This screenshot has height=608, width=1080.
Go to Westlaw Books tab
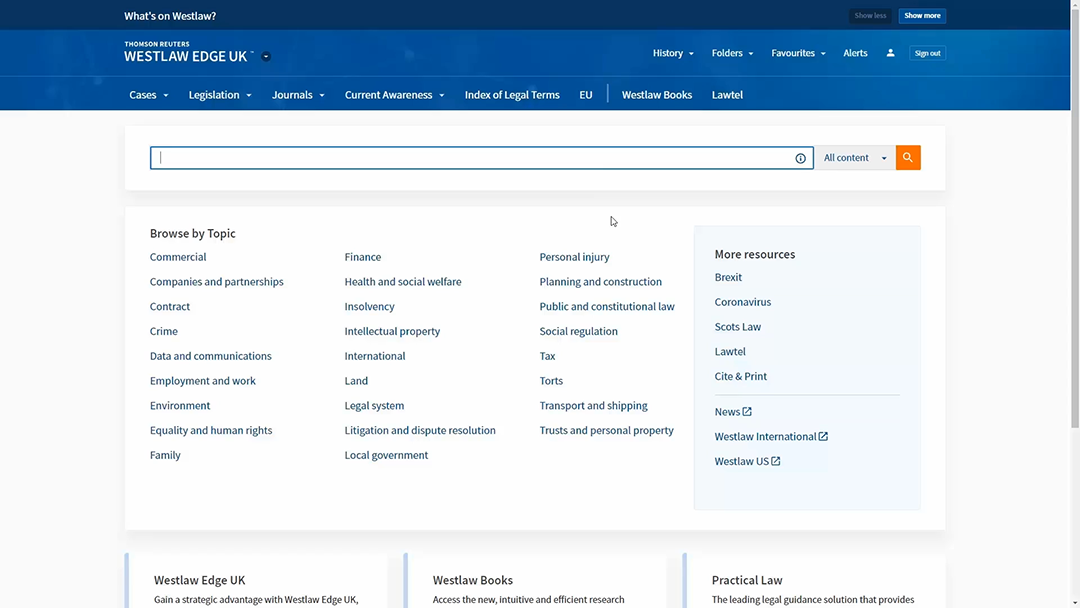(x=656, y=95)
